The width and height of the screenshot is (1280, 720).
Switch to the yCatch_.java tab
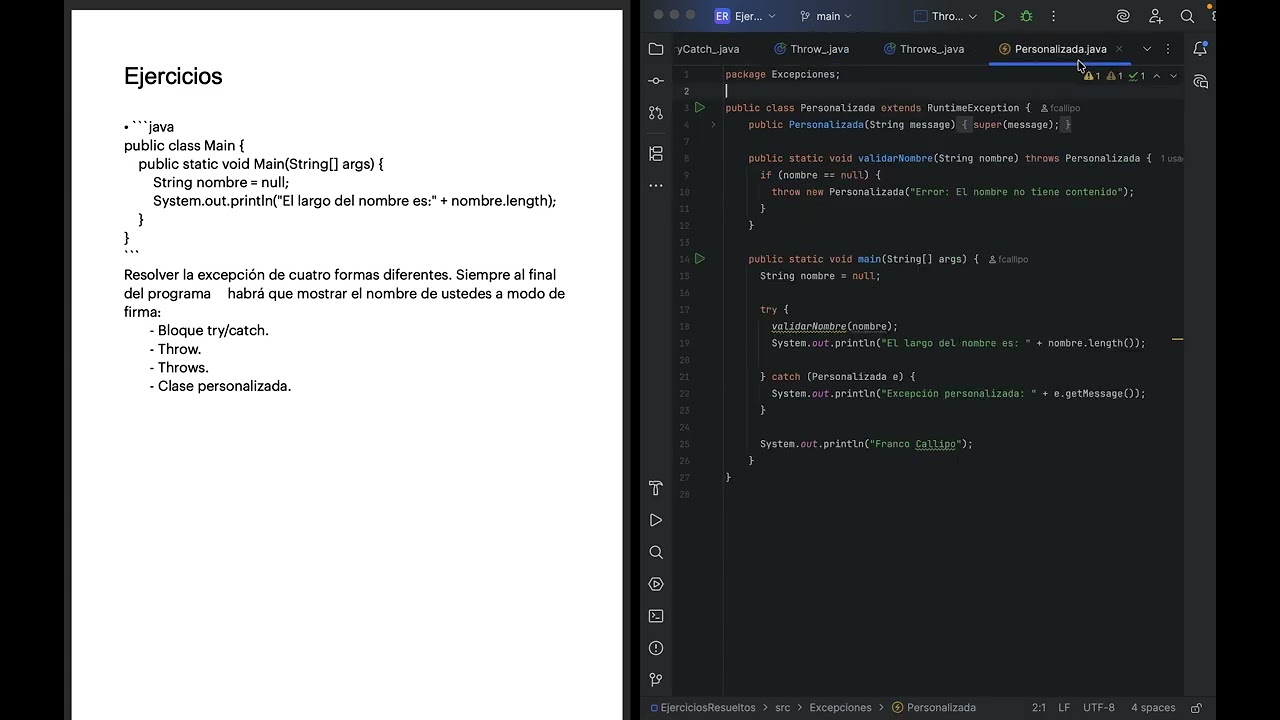[708, 49]
